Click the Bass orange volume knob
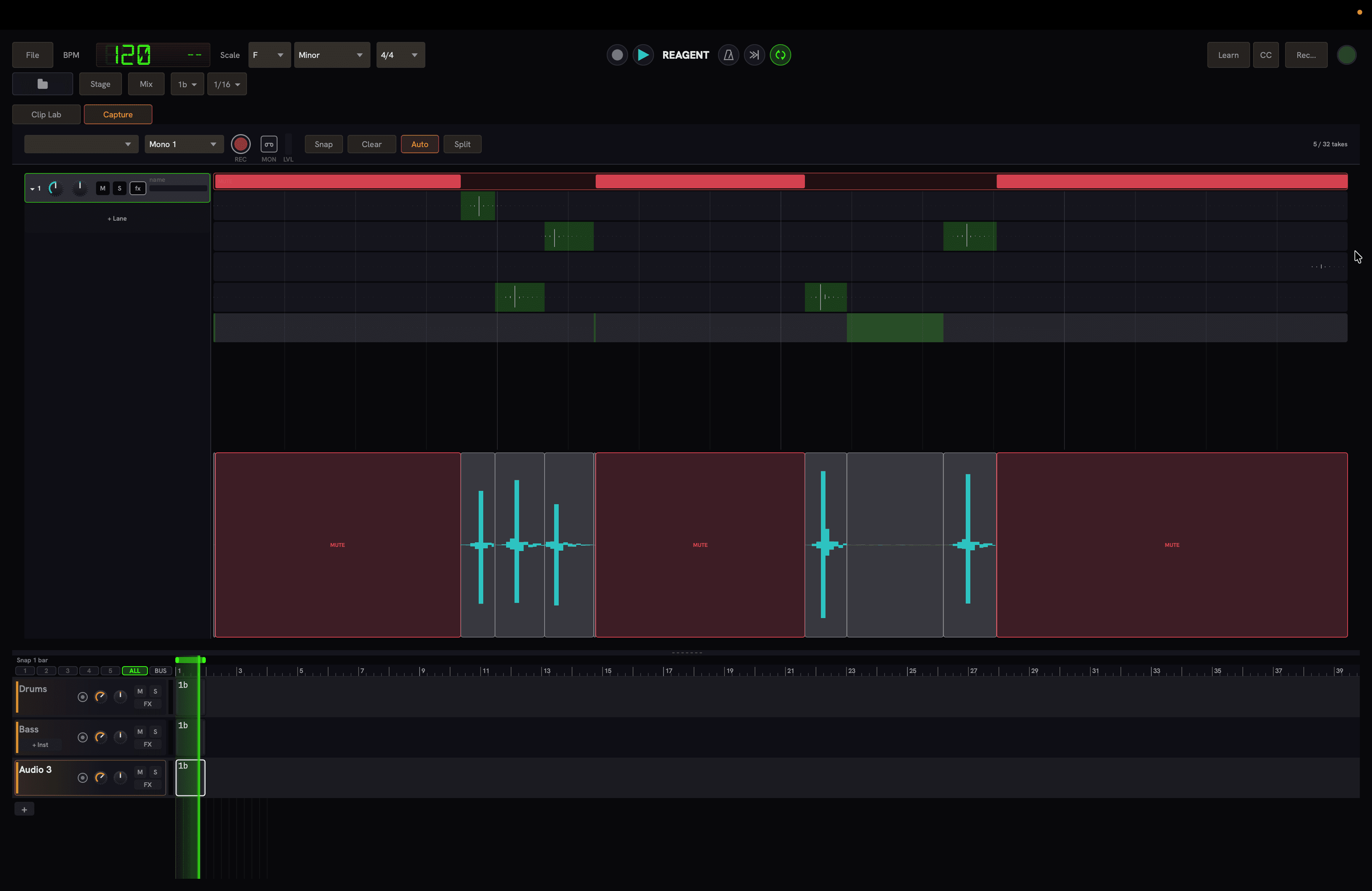The image size is (1372, 891). tap(100, 737)
